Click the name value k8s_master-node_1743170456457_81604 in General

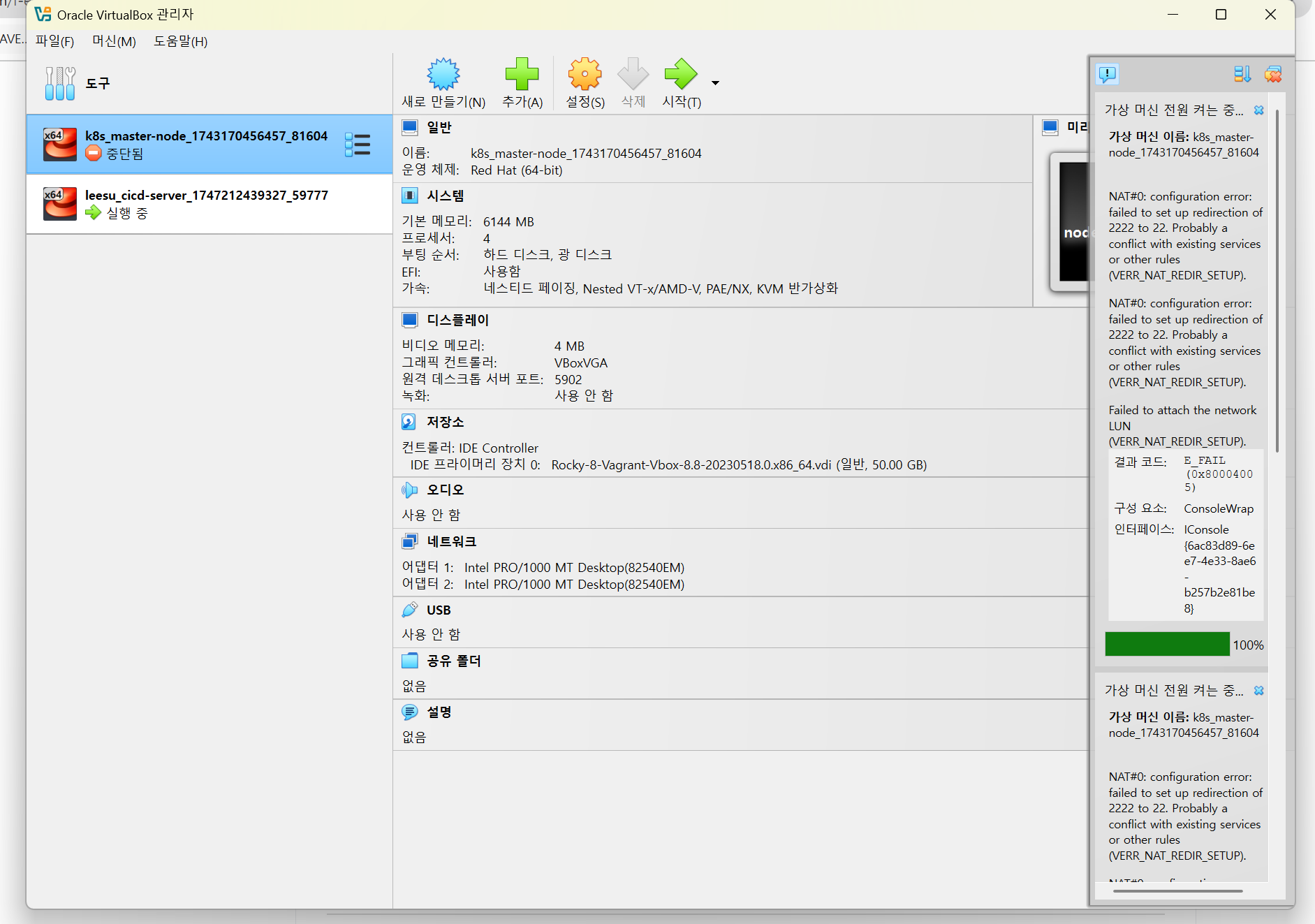[x=586, y=153]
